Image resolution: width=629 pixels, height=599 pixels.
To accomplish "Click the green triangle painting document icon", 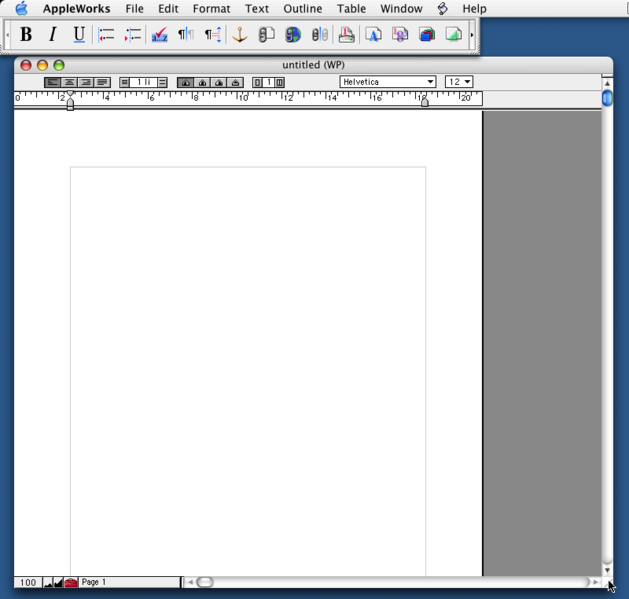I will tap(454, 35).
